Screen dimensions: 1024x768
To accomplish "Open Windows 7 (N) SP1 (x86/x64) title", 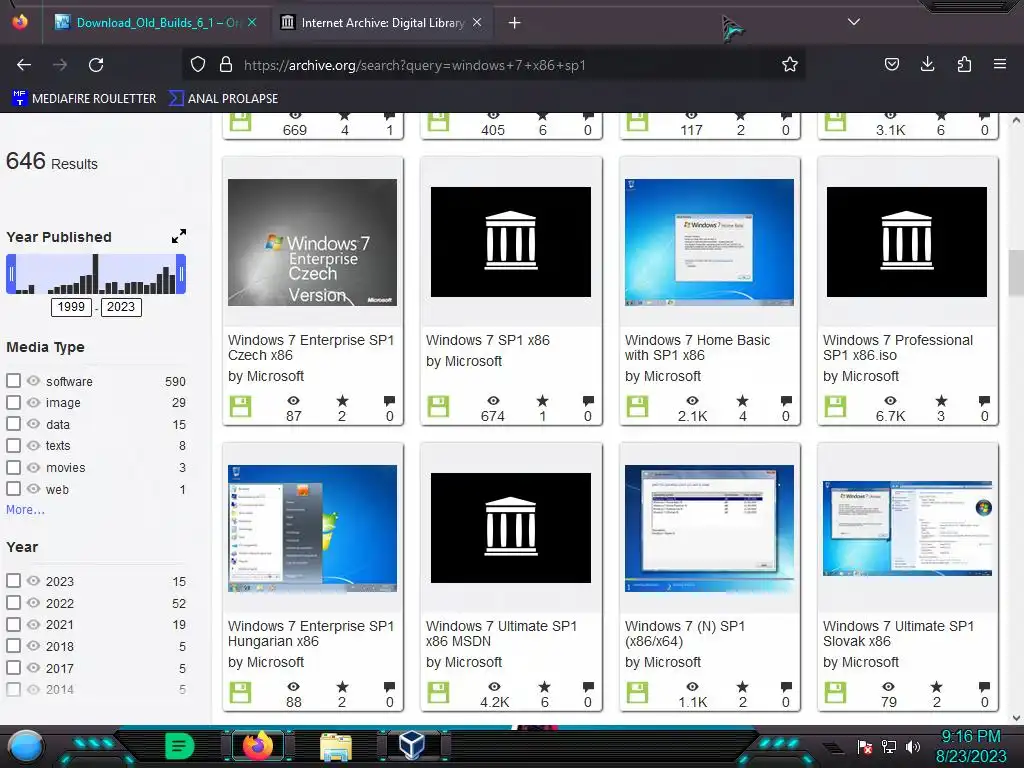I will [x=685, y=633].
